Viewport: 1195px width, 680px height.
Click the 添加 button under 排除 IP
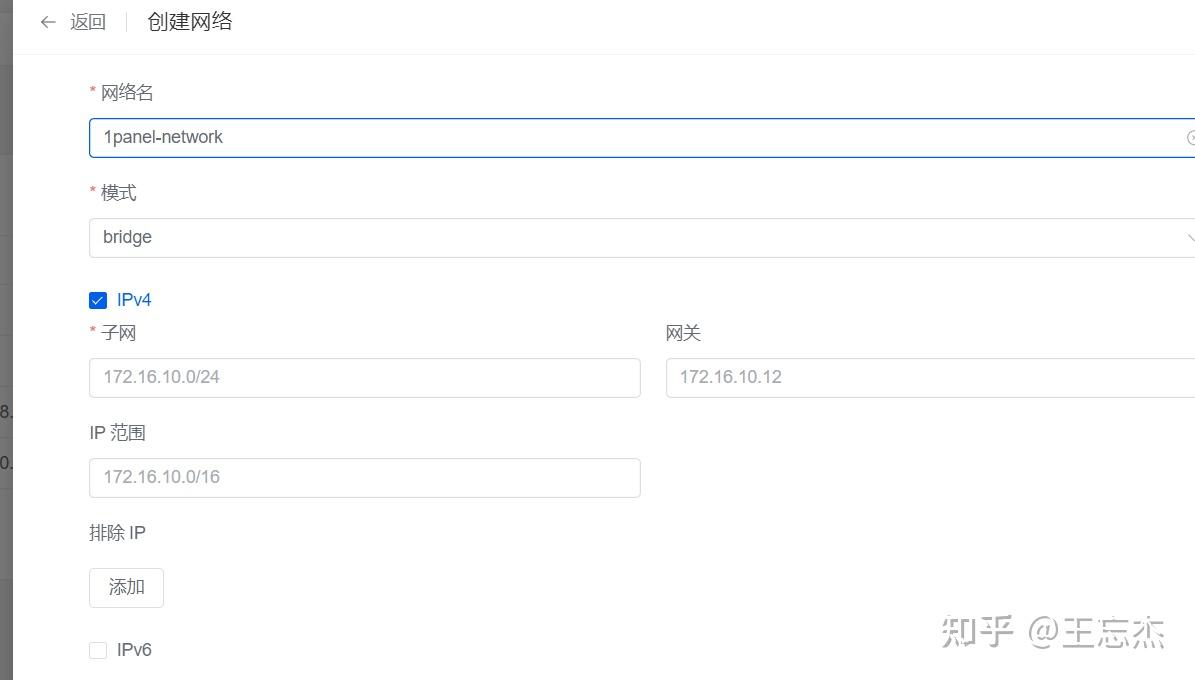coord(126,588)
